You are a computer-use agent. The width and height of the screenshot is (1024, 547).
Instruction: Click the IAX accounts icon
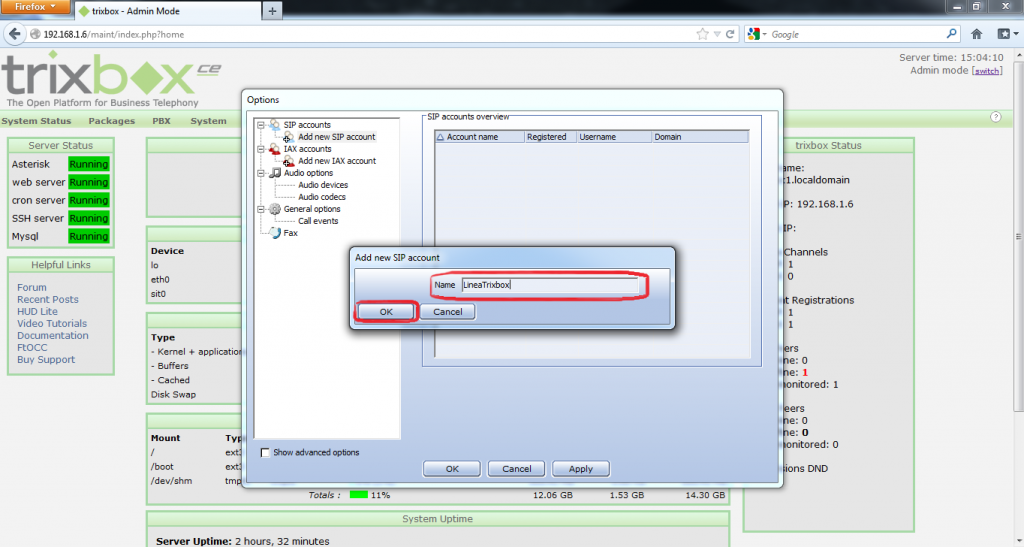275,149
